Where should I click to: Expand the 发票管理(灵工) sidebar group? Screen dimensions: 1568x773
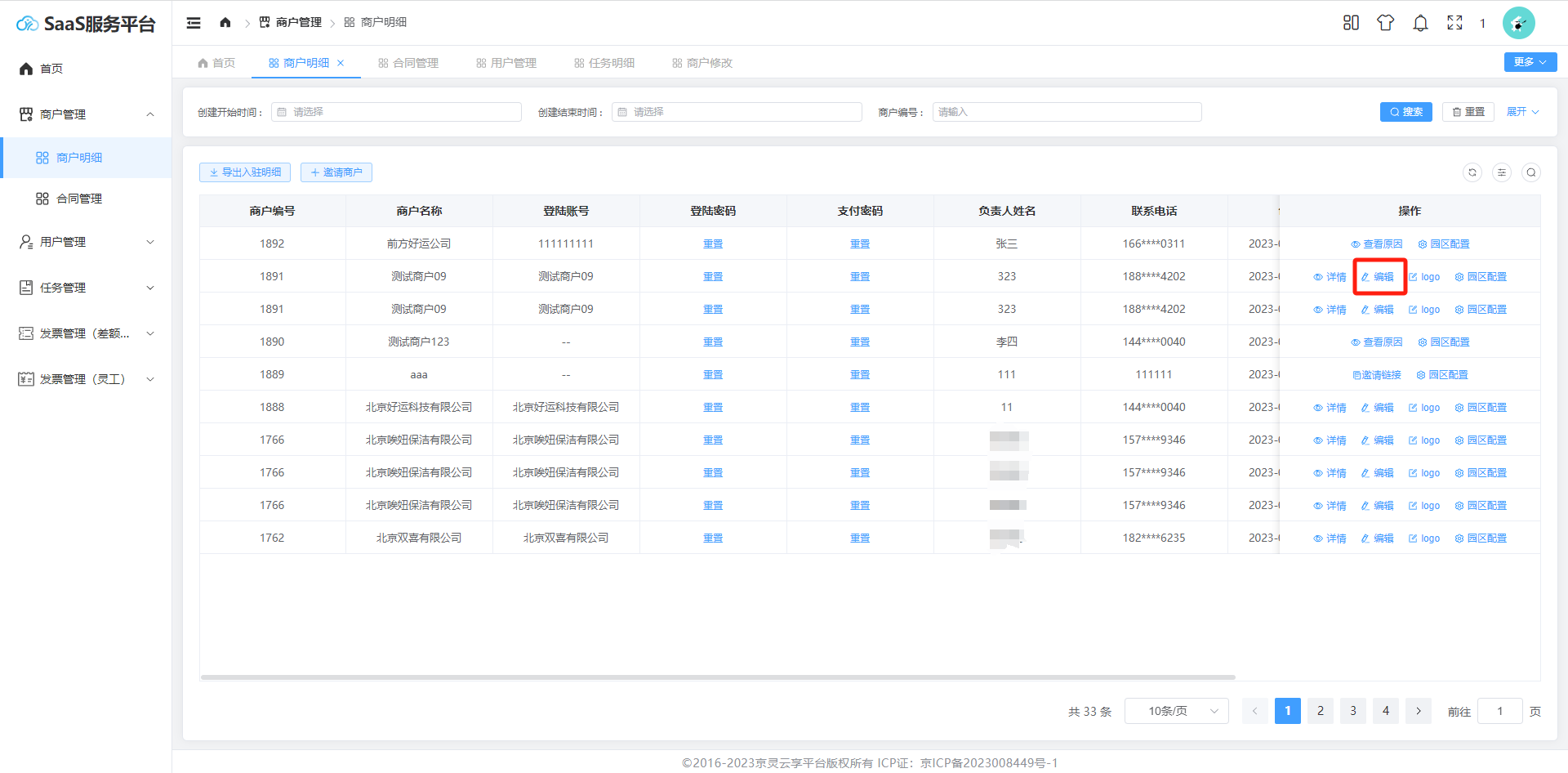point(86,379)
